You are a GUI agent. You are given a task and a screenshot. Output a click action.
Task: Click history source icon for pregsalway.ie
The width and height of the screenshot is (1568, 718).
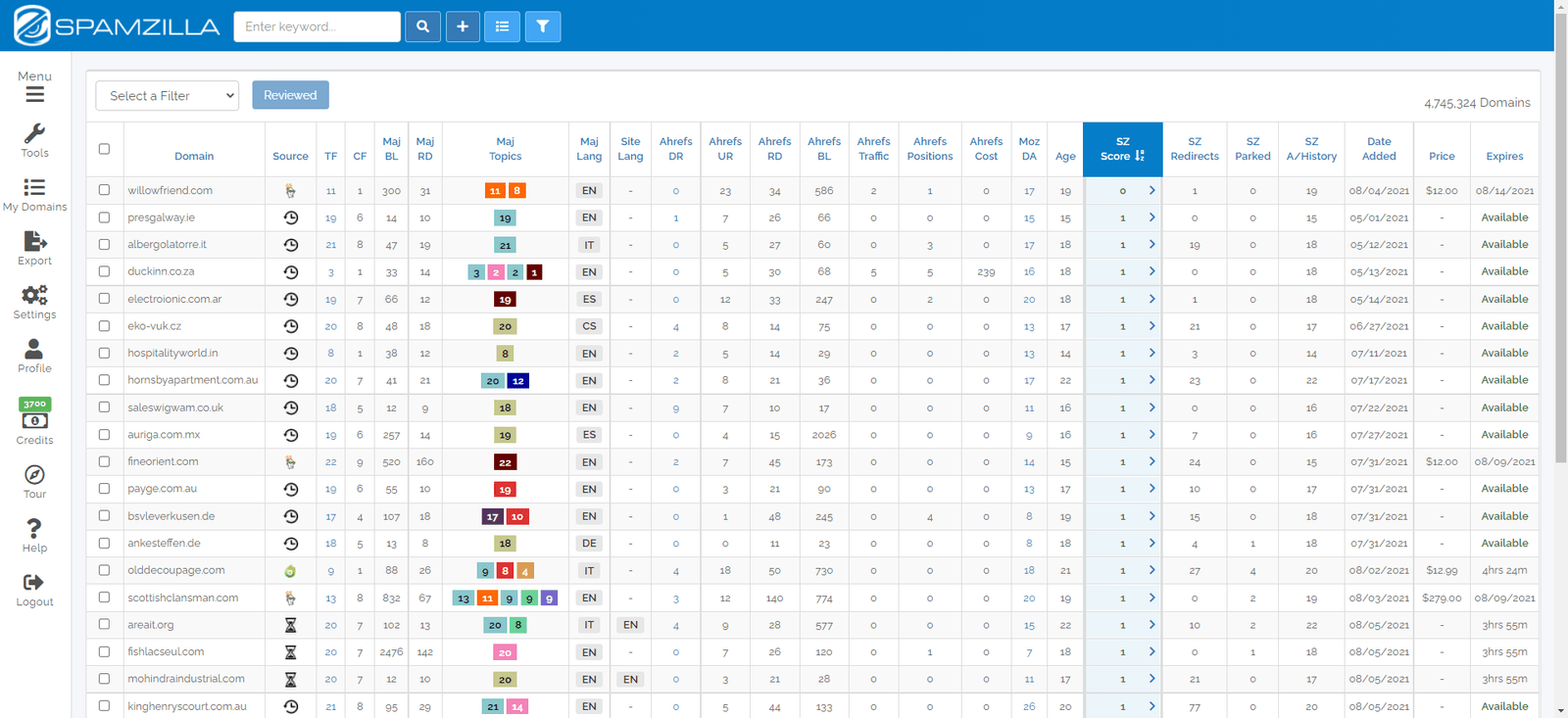point(290,217)
